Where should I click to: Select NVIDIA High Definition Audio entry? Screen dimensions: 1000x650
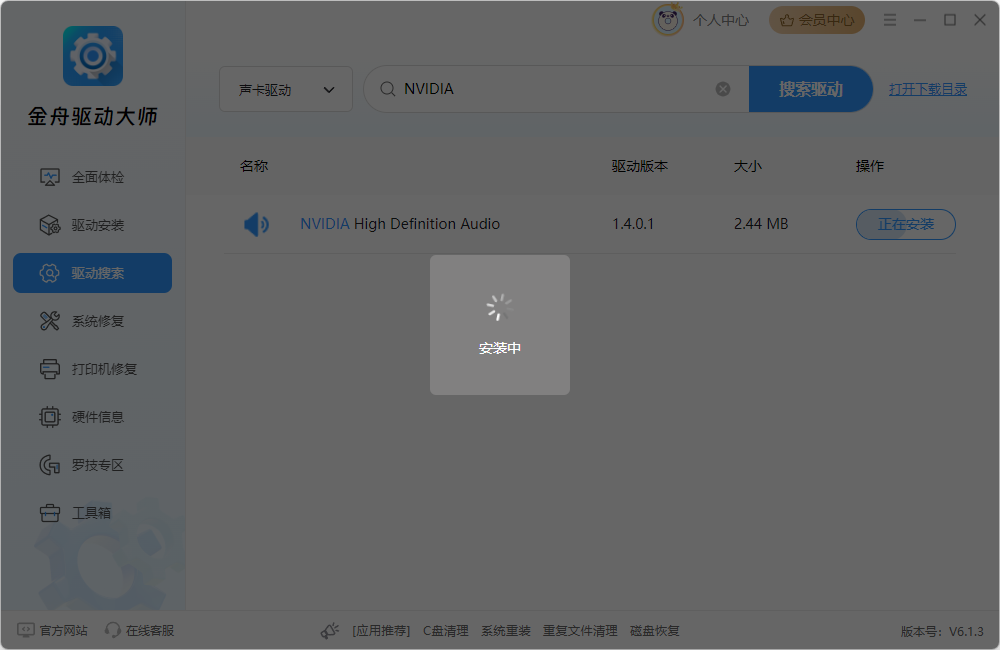coord(400,224)
